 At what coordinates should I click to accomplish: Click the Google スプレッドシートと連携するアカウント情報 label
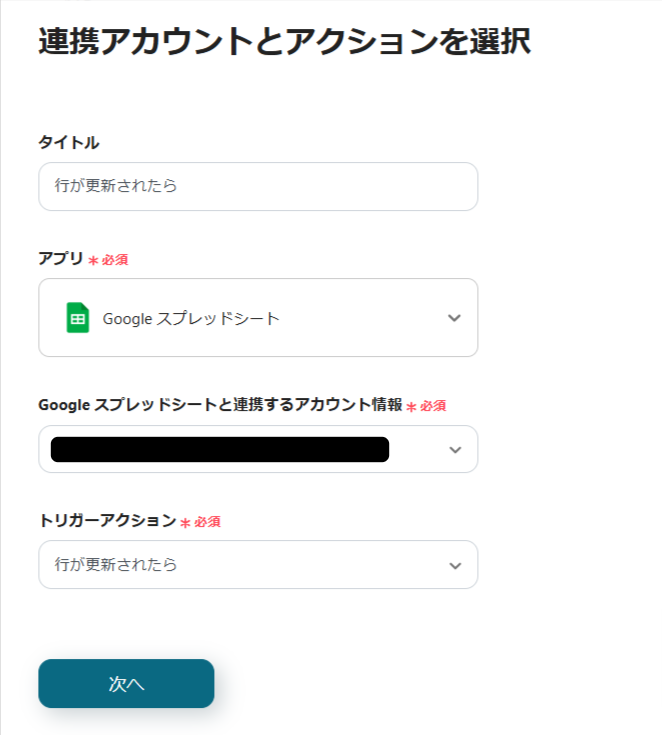coord(220,405)
